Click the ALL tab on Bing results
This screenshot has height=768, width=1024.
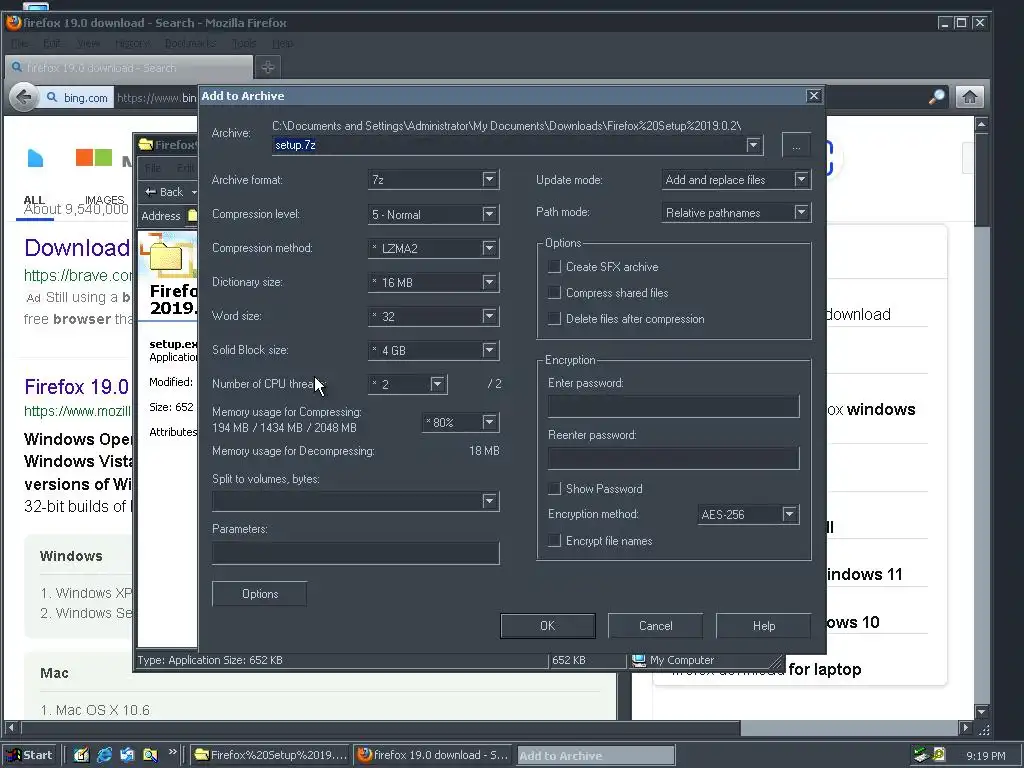coord(34,200)
